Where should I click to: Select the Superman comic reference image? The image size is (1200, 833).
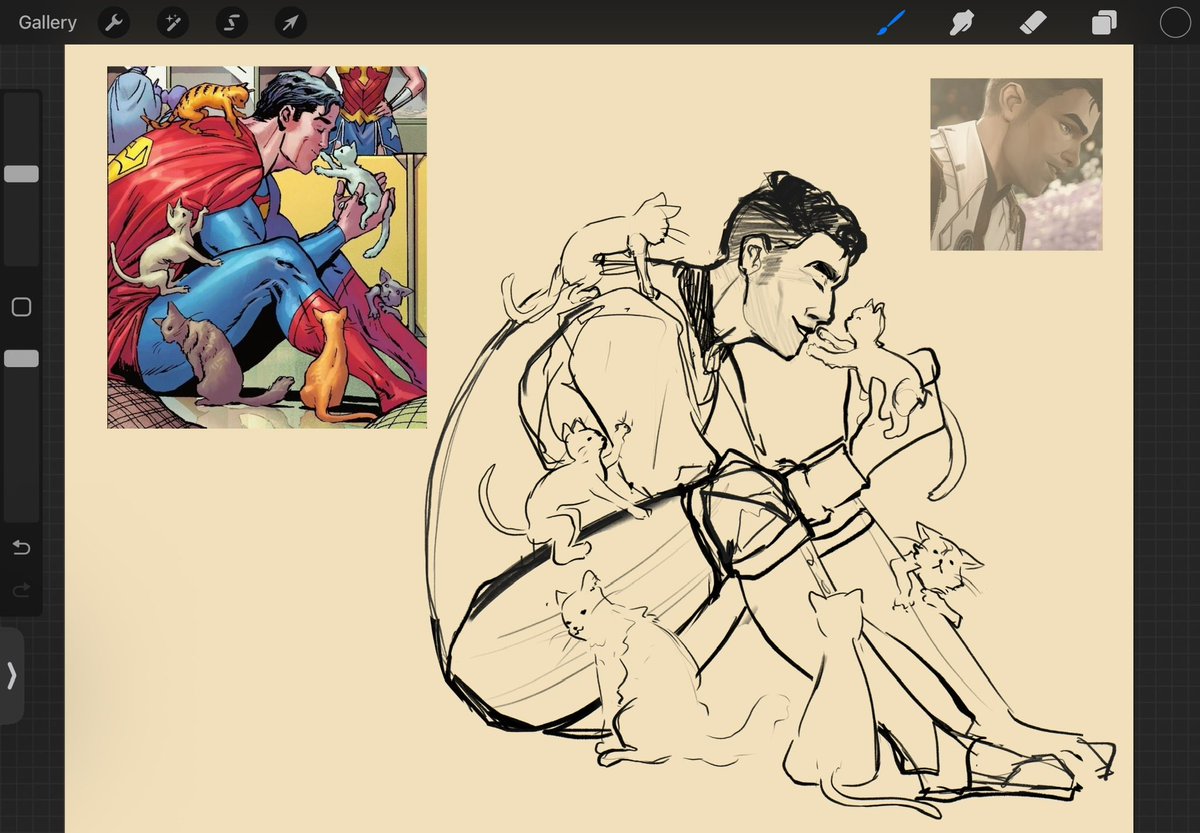pos(267,247)
